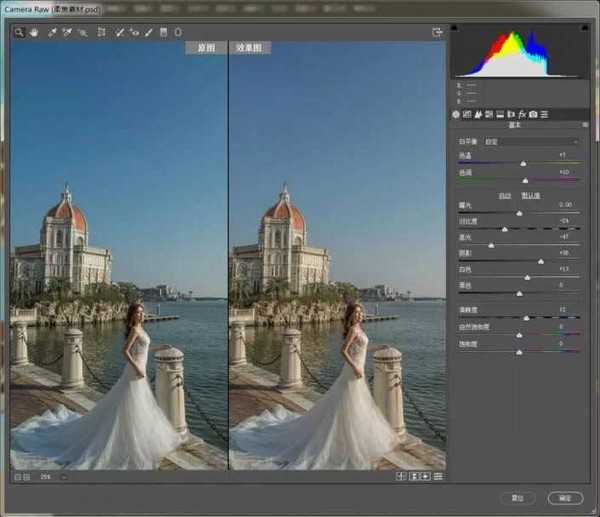The image size is (600, 517).
Task: Select the Zoom tool in the toolbar
Action: (x=18, y=32)
